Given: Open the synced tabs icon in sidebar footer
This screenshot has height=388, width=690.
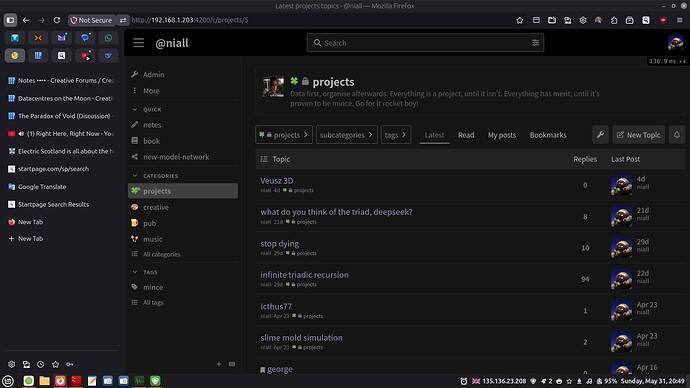Looking at the screenshot, I should tap(26, 364).
